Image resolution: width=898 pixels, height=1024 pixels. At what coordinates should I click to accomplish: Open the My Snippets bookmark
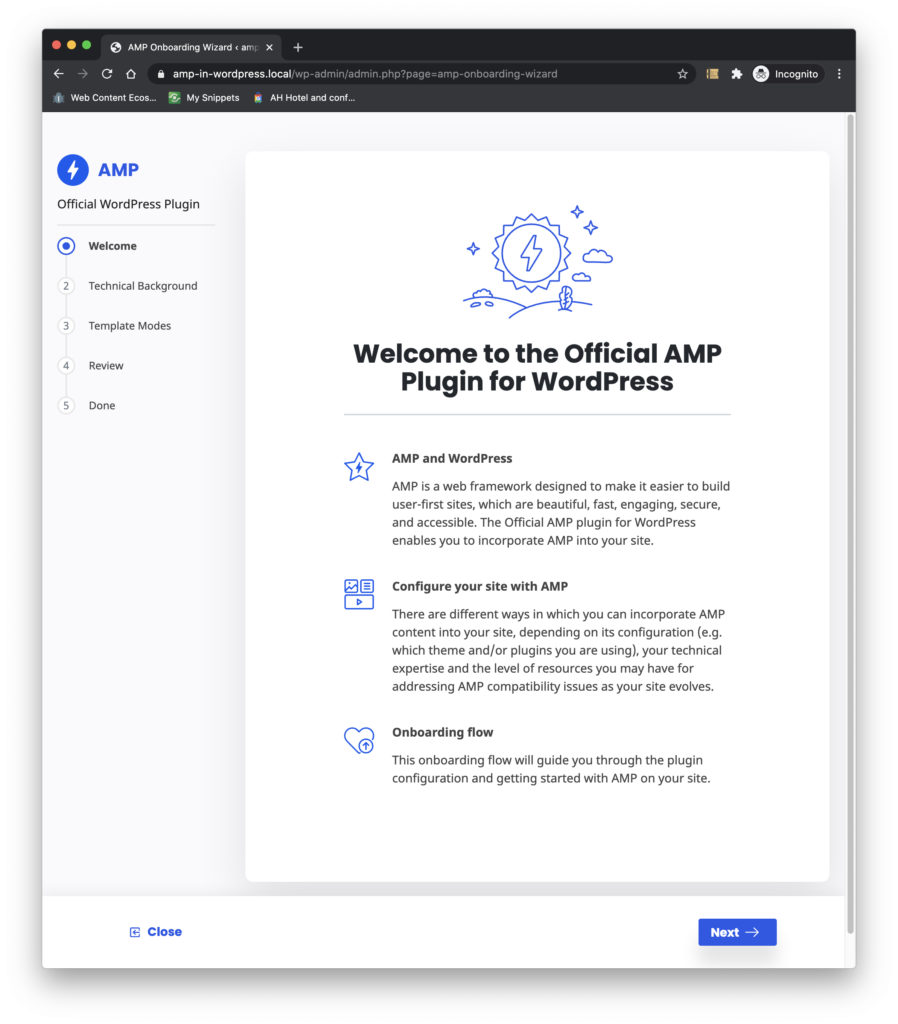[204, 98]
